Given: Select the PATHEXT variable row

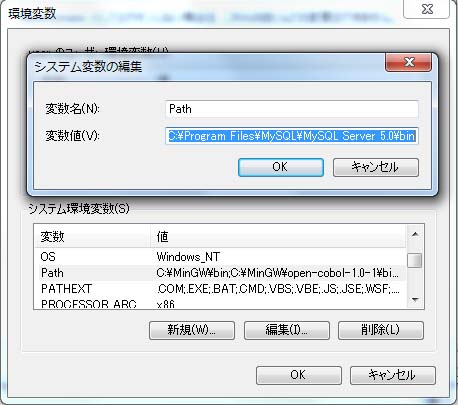Looking at the screenshot, I should [x=220, y=289].
